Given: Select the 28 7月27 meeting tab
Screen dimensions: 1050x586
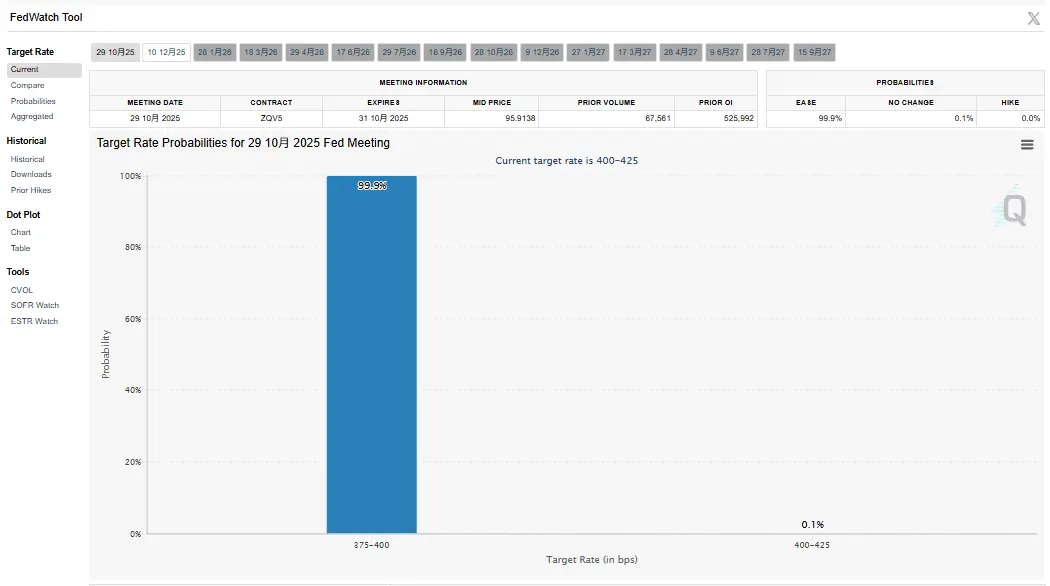Looking at the screenshot, I should click(768, 52).
